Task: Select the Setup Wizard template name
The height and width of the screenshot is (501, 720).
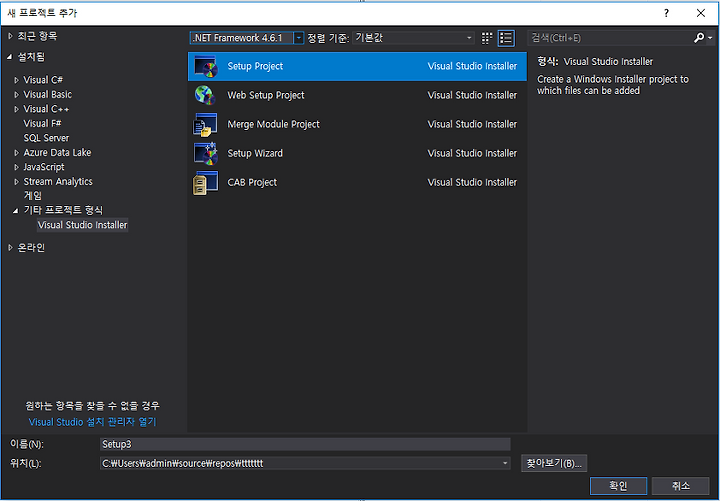Action: [255, 153]
